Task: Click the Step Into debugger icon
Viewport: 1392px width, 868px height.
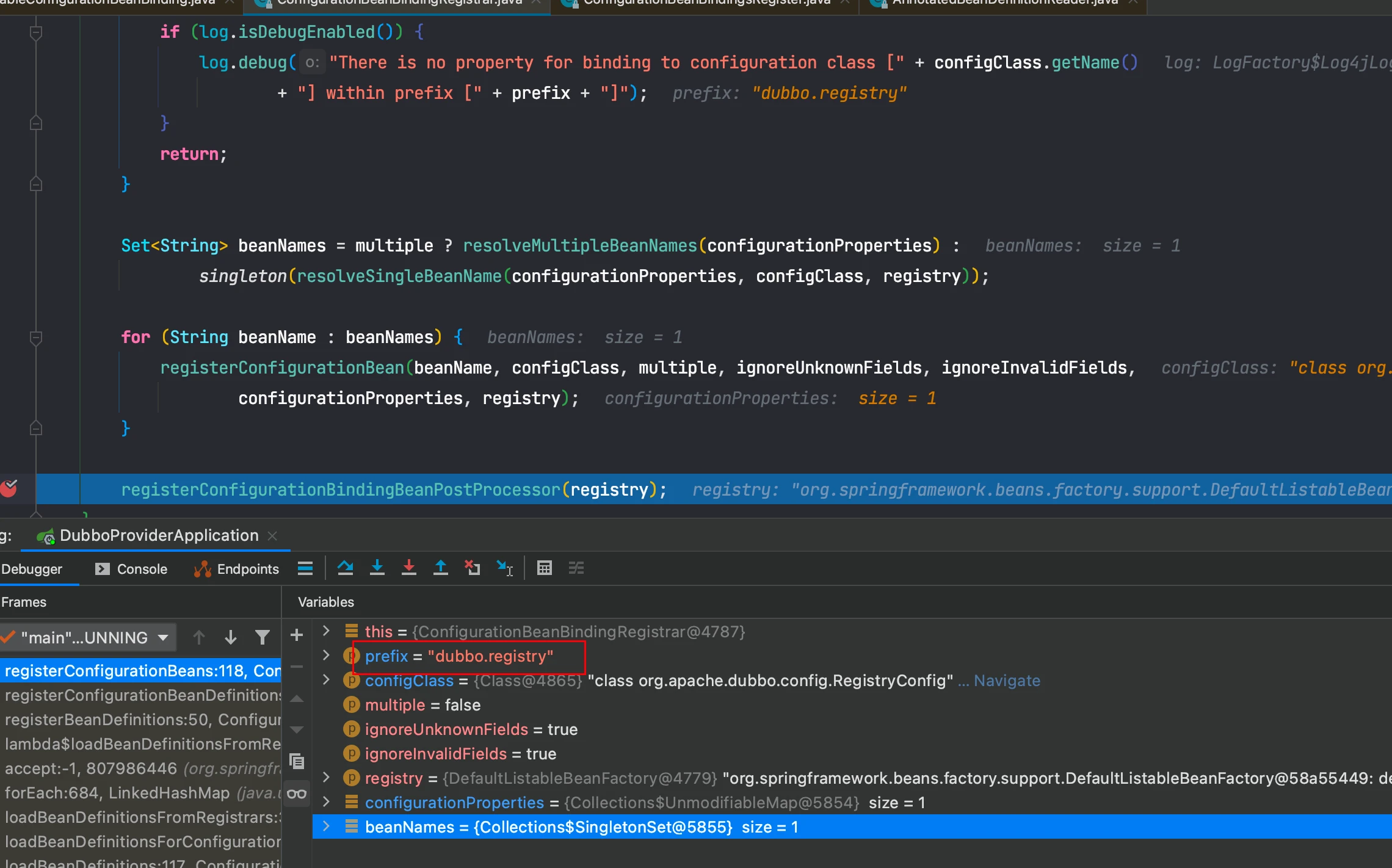Action: [377, 568]
